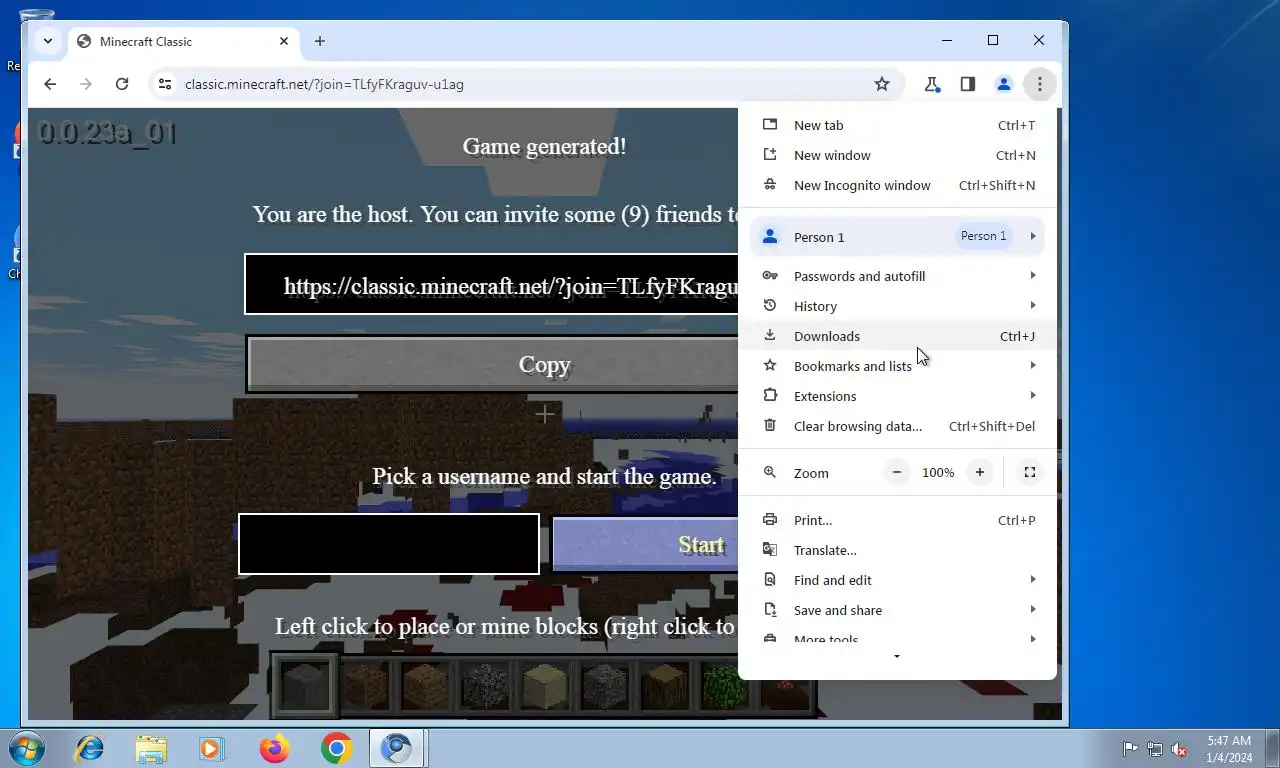Expand Find and edit submenu
Image resolution: width=1280 pixels, height=768 pixels.
pos(897,580)
